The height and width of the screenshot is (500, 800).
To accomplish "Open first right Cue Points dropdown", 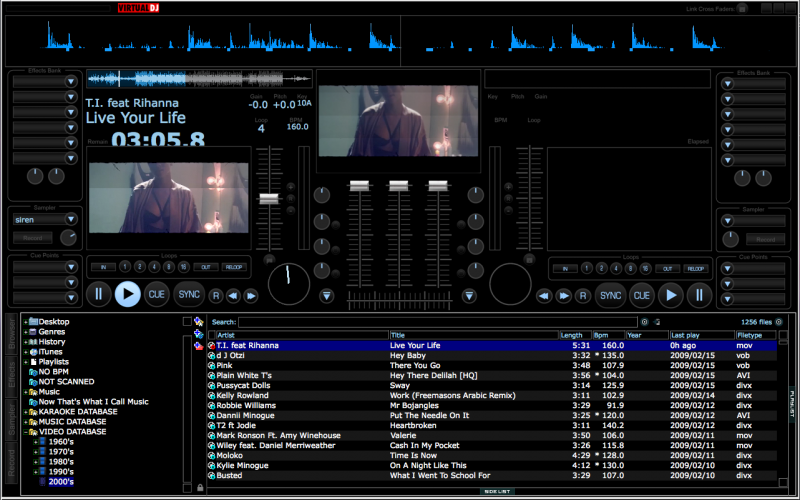I will tap(728, 268).
